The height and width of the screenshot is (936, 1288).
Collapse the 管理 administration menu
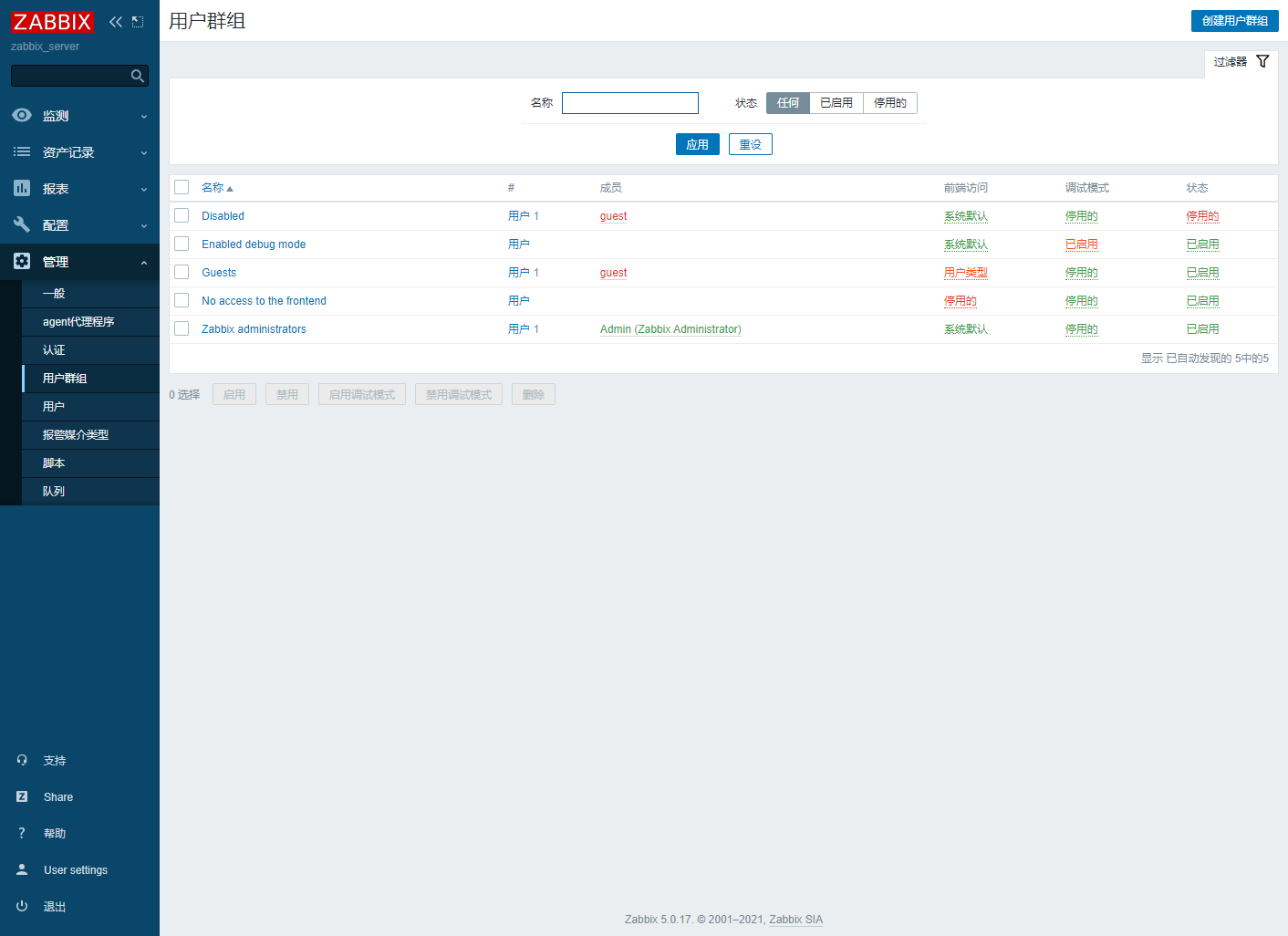click(79, 262)
